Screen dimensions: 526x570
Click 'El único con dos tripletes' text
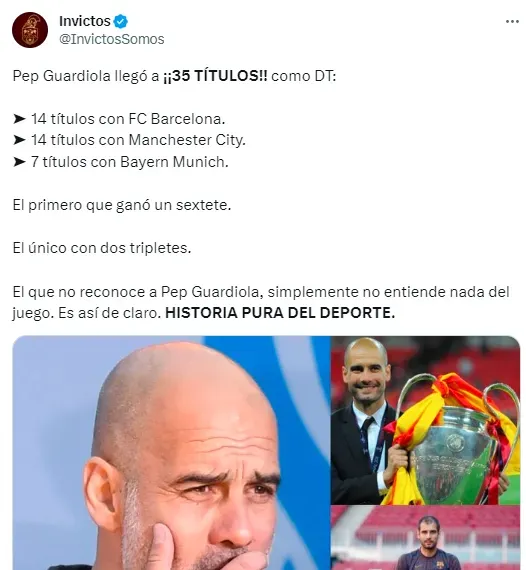pos(102,248)
